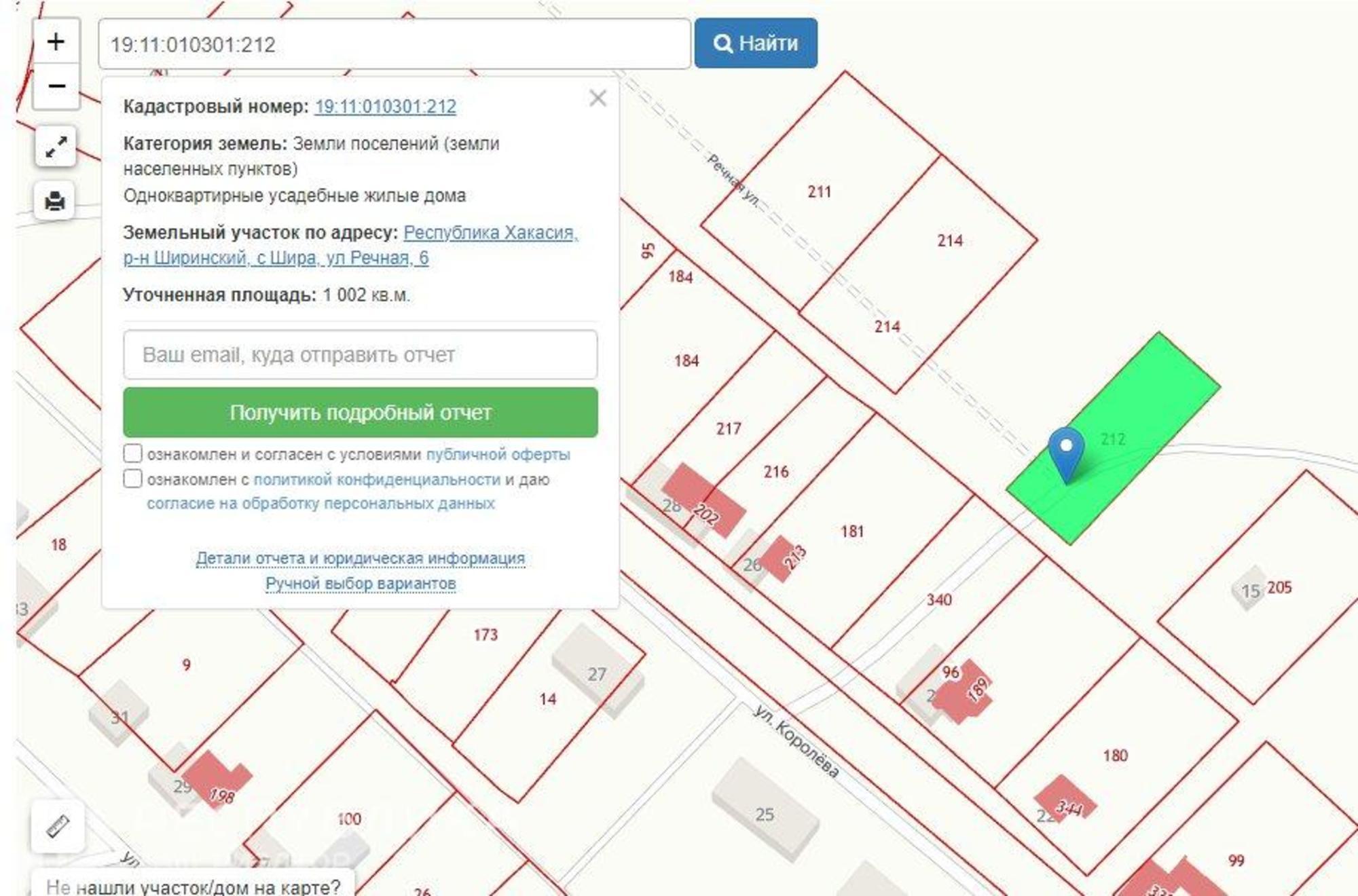Check the публичной оферты agreement checkbox

click(x=133, y=453)
